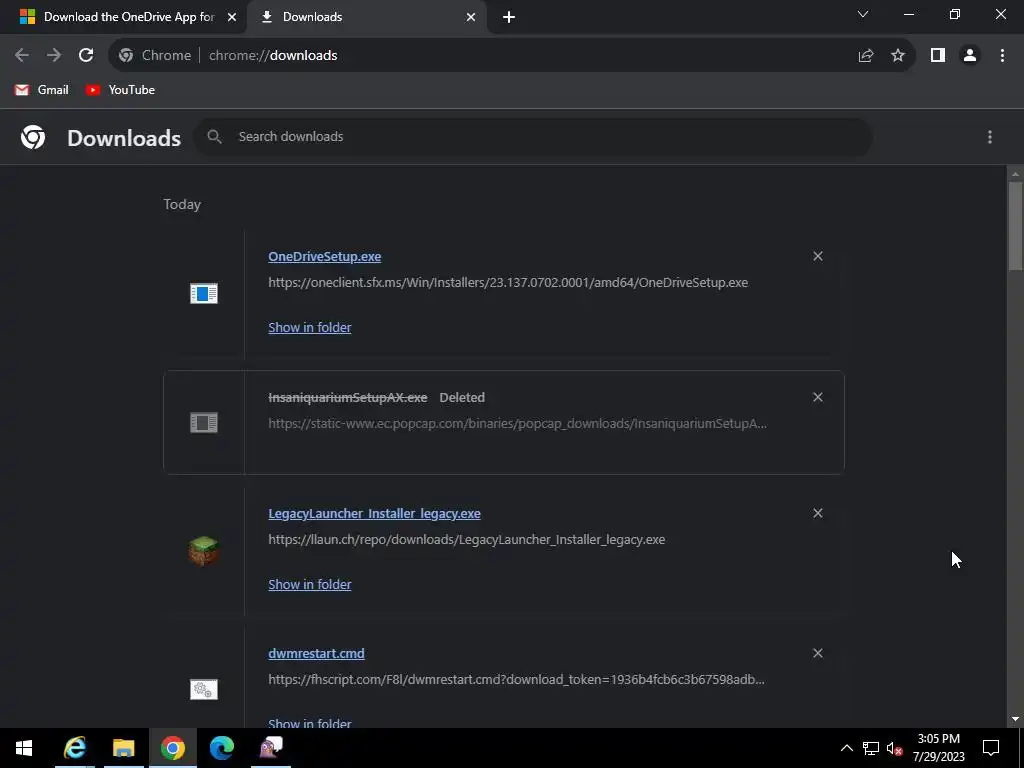Remove InsaniquariumSetupAX.exe from the list

coord(818,397)
